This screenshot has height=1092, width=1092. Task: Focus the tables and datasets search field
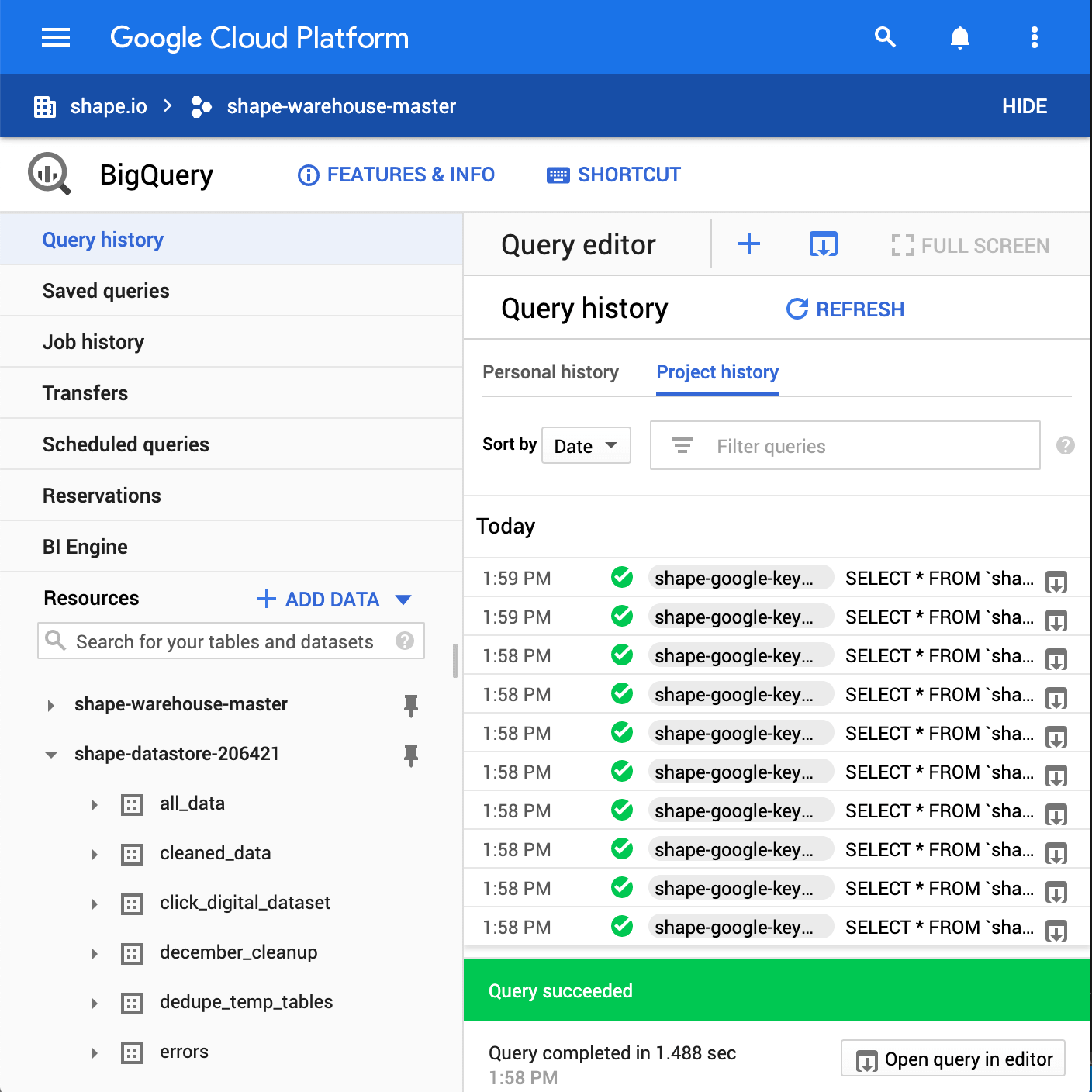231,641
